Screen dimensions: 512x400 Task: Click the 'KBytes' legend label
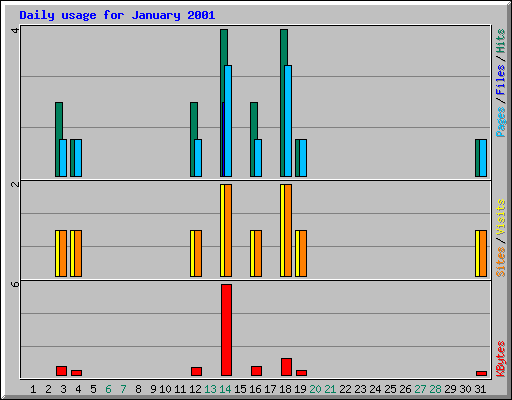click(x=500, y=359)
